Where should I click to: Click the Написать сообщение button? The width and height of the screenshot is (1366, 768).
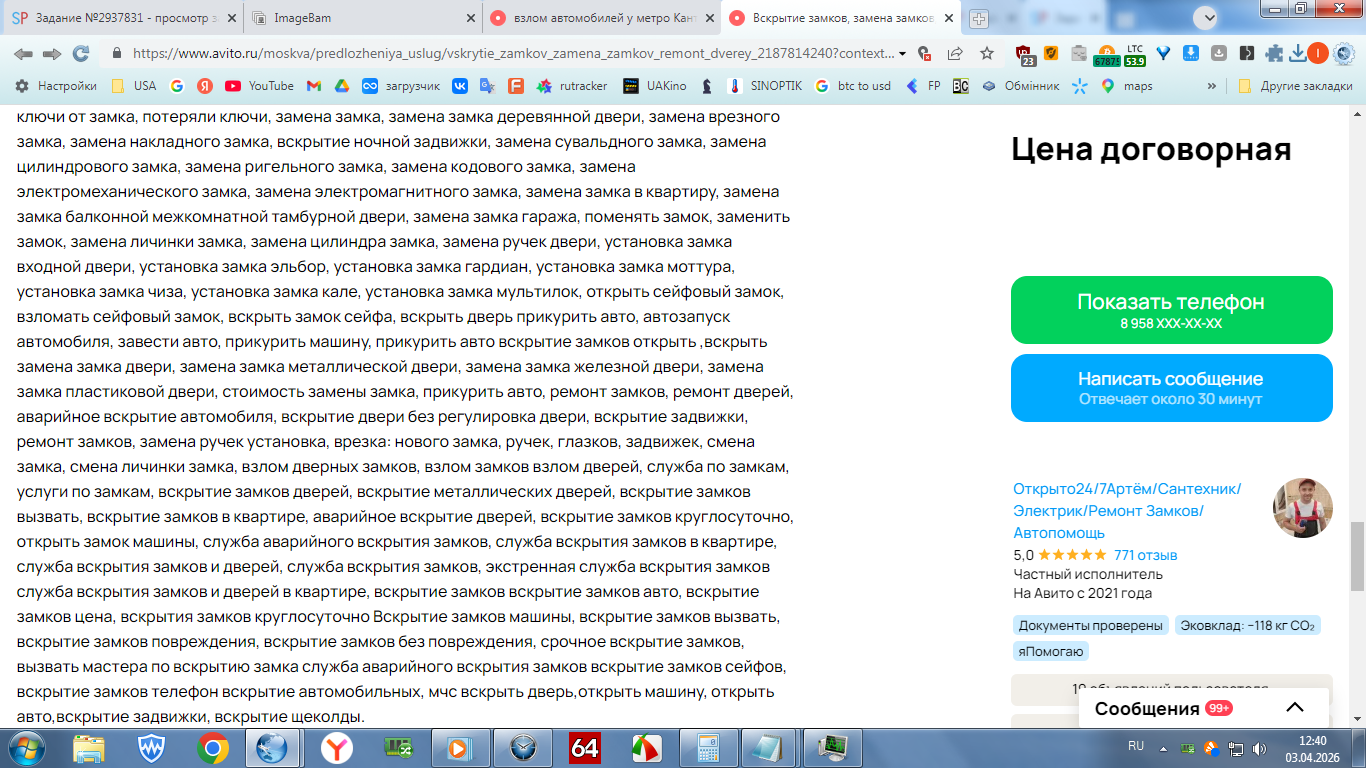(x=1171, y=388)
